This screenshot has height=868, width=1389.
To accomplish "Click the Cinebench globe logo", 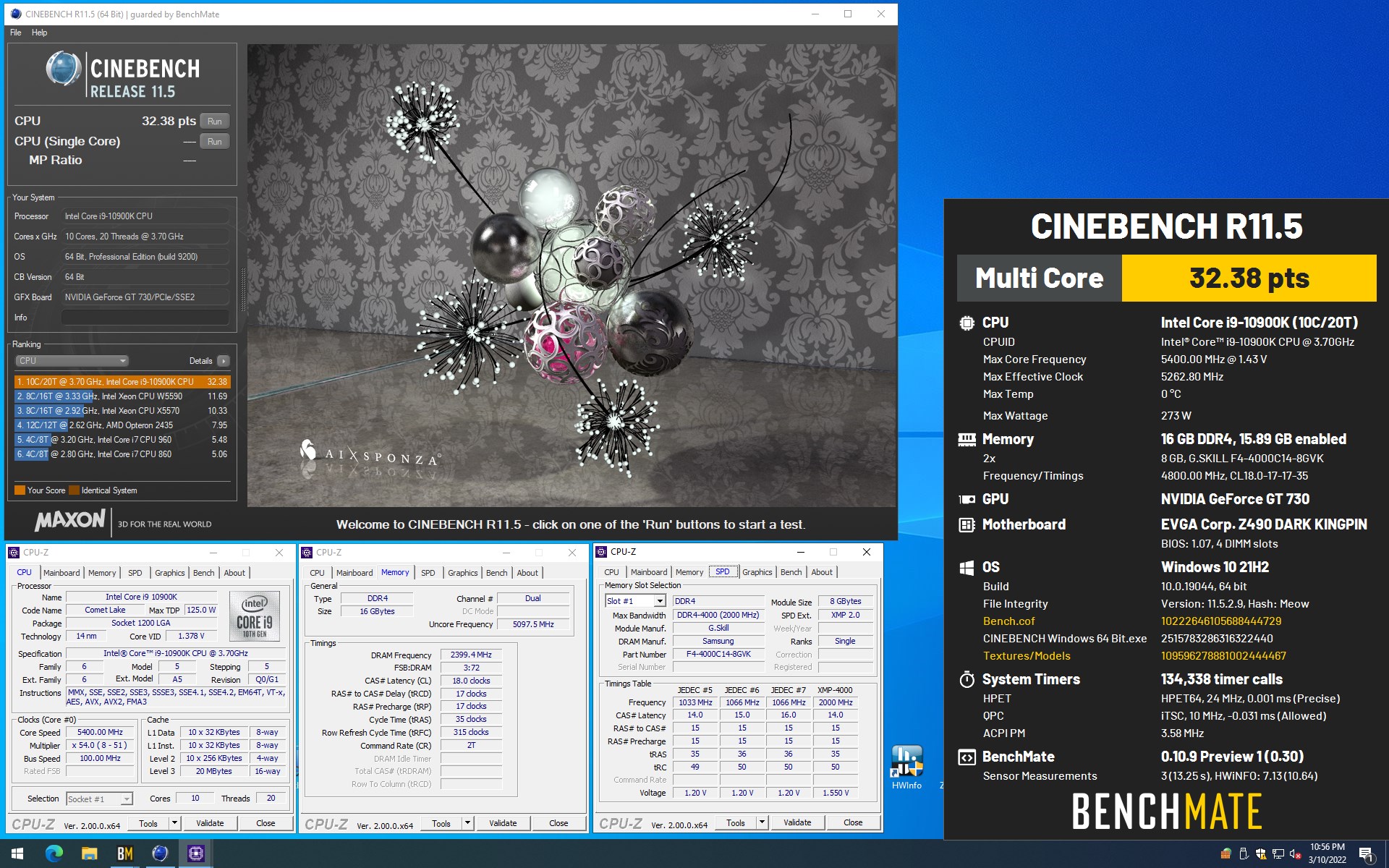I will pyautogui.click(x=64, y=69).
